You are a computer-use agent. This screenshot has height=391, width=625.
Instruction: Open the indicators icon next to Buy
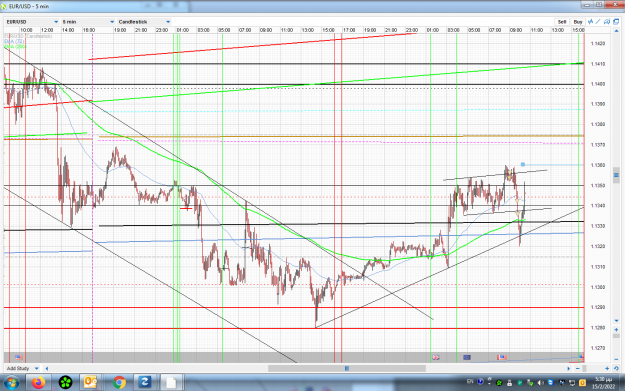590,22
